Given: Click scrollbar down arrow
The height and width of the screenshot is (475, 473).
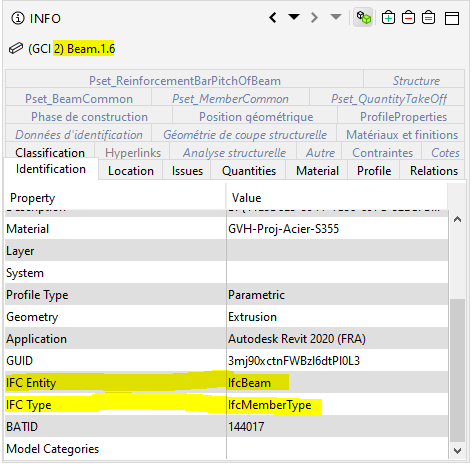Looking at the screenshot, I should (x=457, y=451).
